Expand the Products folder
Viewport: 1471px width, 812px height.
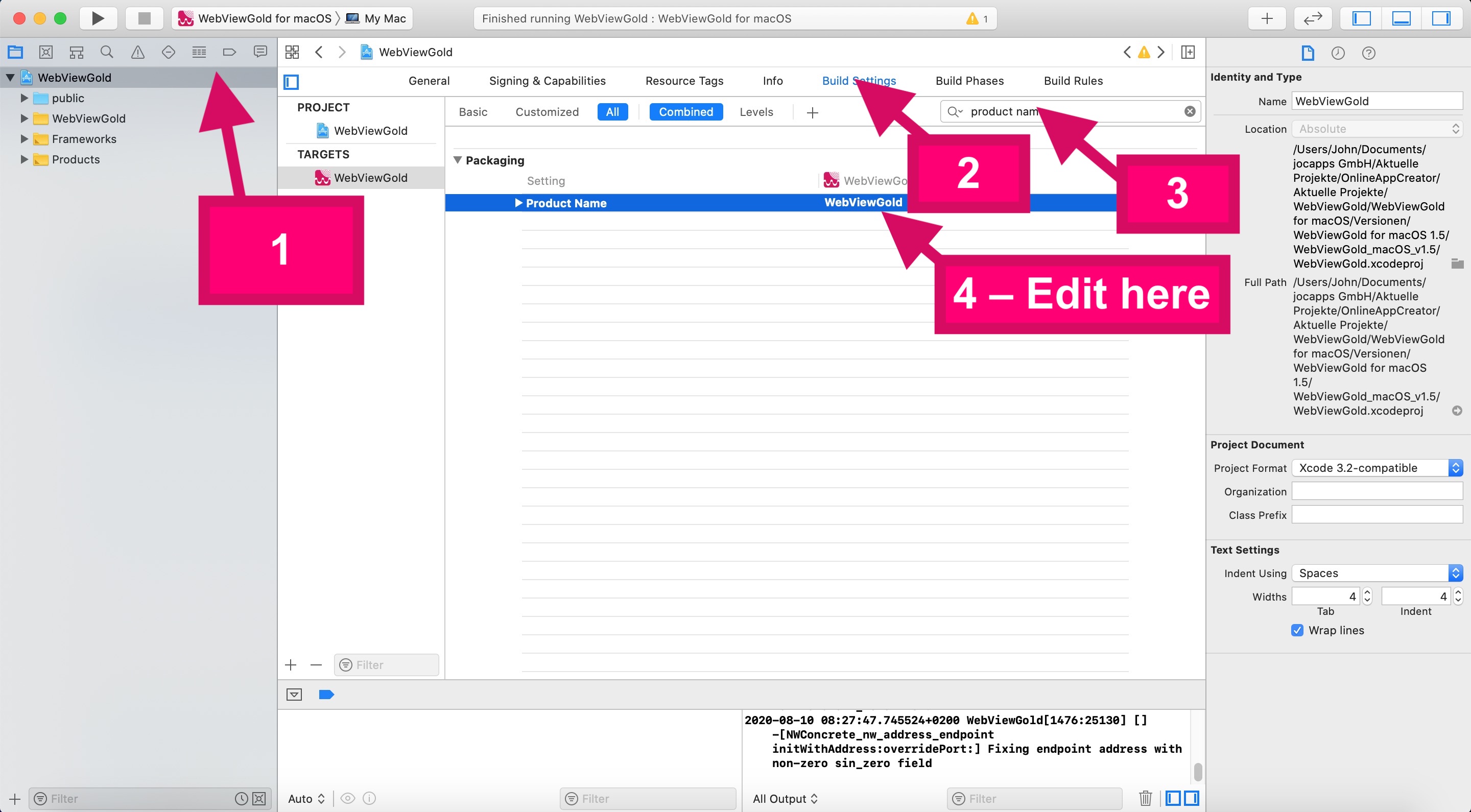tap(24, 160)
